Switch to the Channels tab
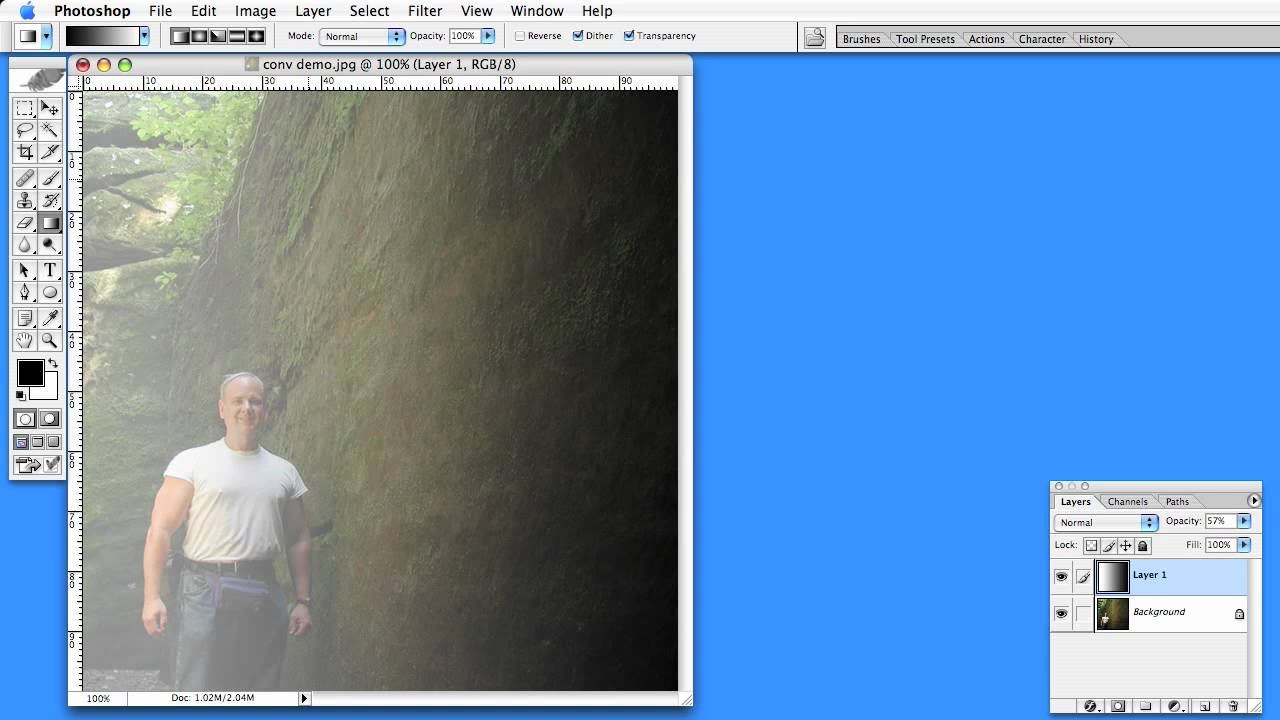Screen dimensions: 1280x720 1127,501
